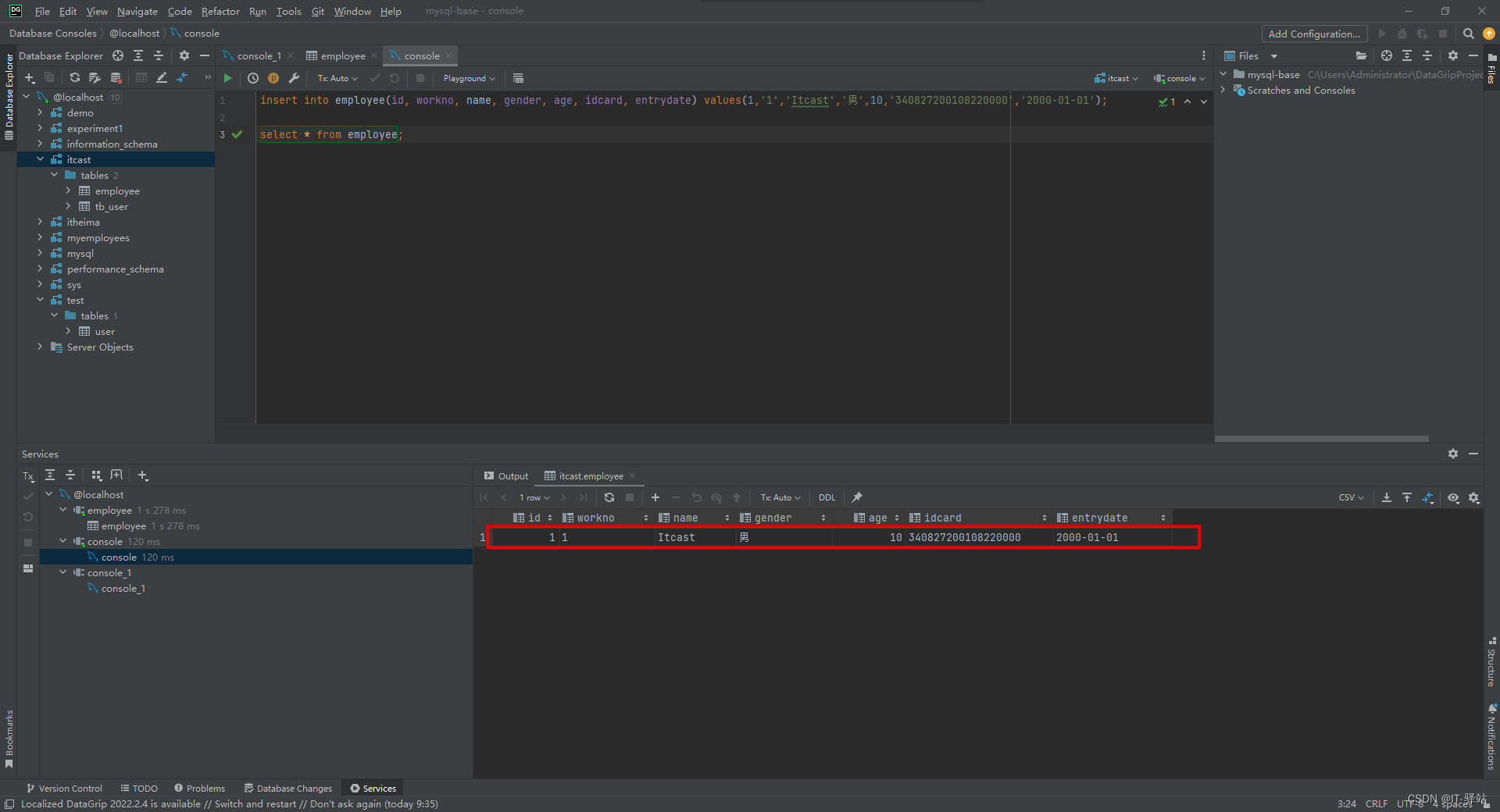
Task: Click the Add Configuration button
Action: (1313, 34)
